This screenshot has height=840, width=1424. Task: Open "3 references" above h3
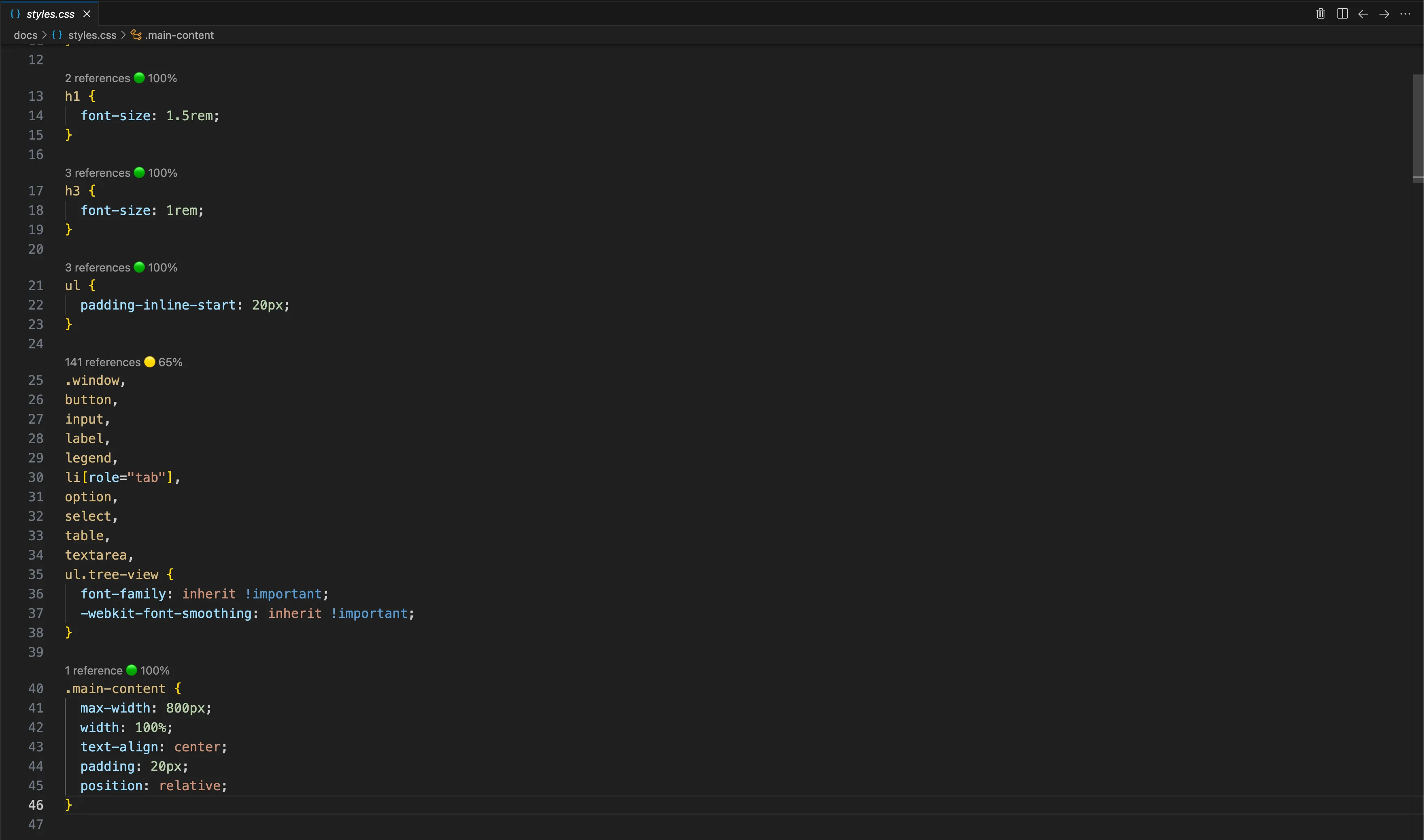[x=98, y=173]
